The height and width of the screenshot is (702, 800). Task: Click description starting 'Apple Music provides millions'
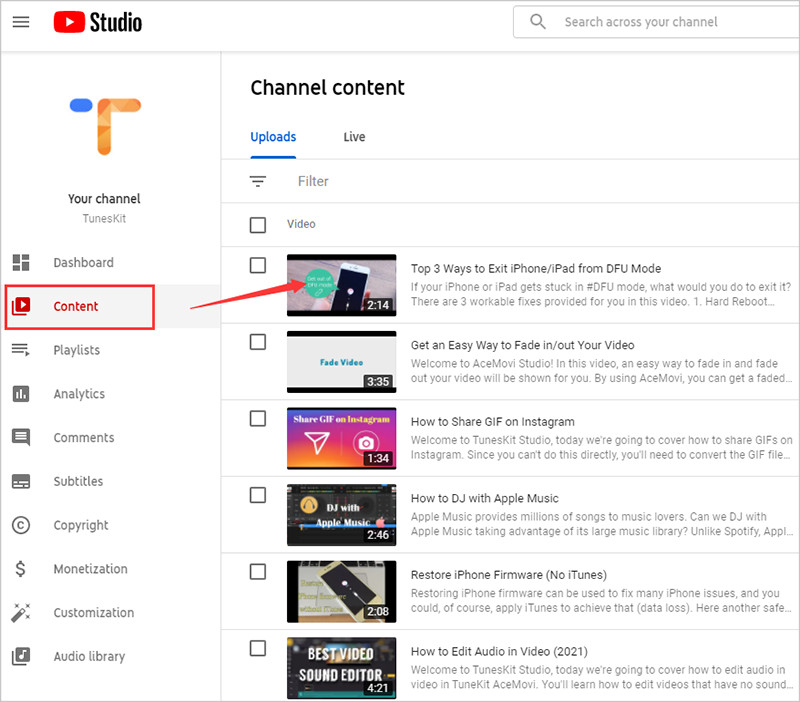point(601,523)
